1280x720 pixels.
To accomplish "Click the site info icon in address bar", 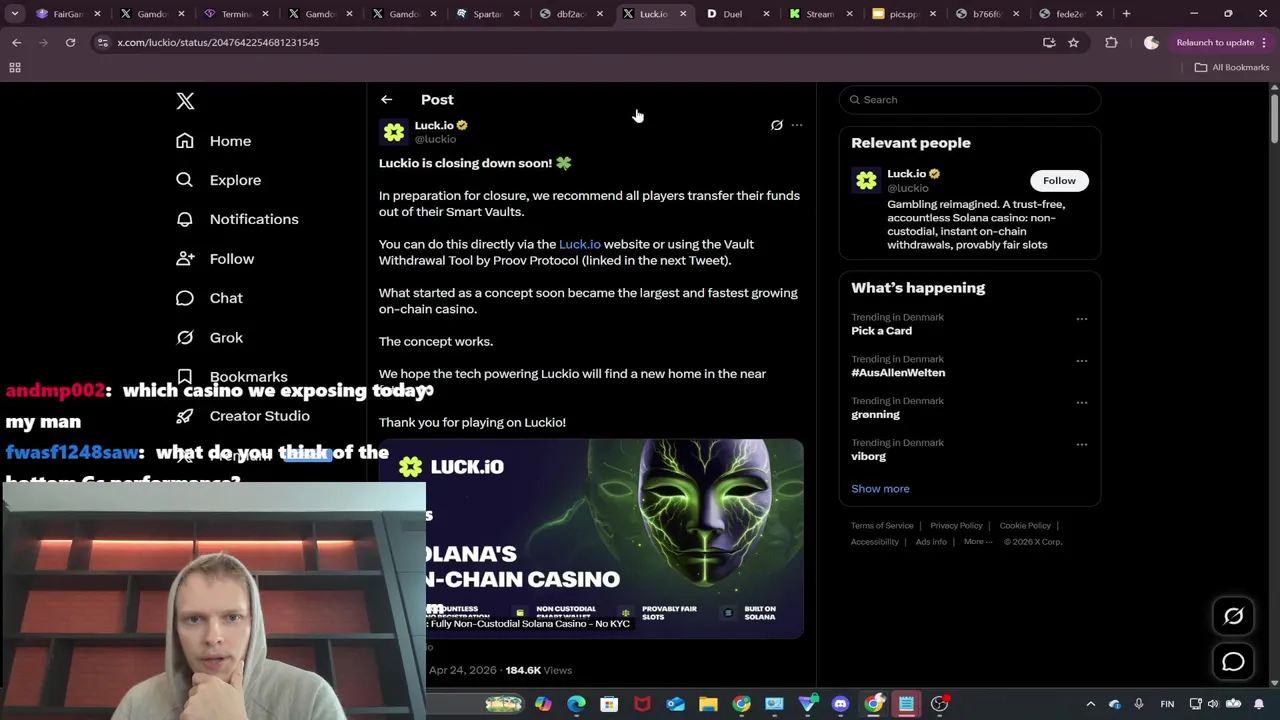I will pyautogui.click(x=103, y=43).
